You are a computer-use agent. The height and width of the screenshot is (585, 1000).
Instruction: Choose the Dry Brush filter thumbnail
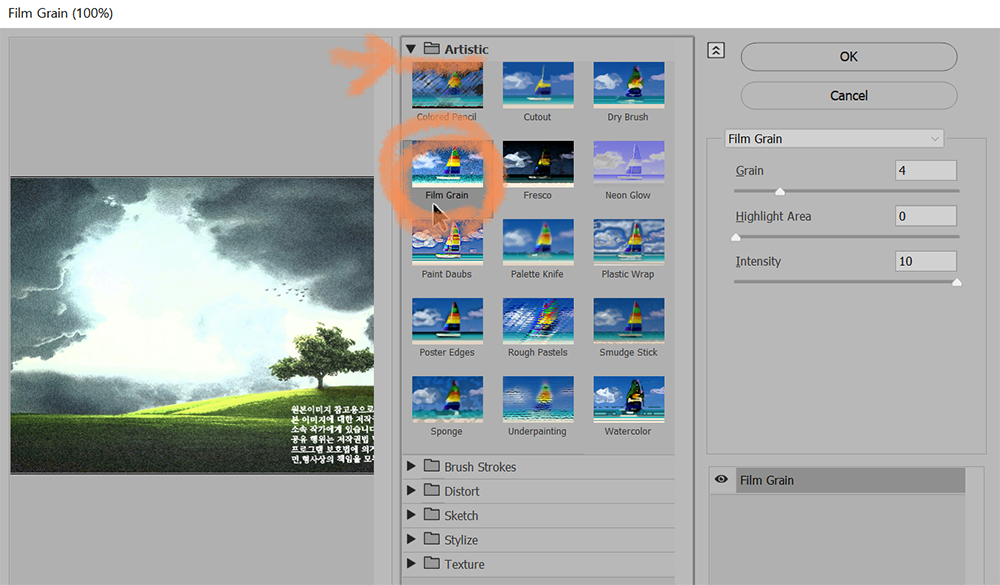coord(628,85)
